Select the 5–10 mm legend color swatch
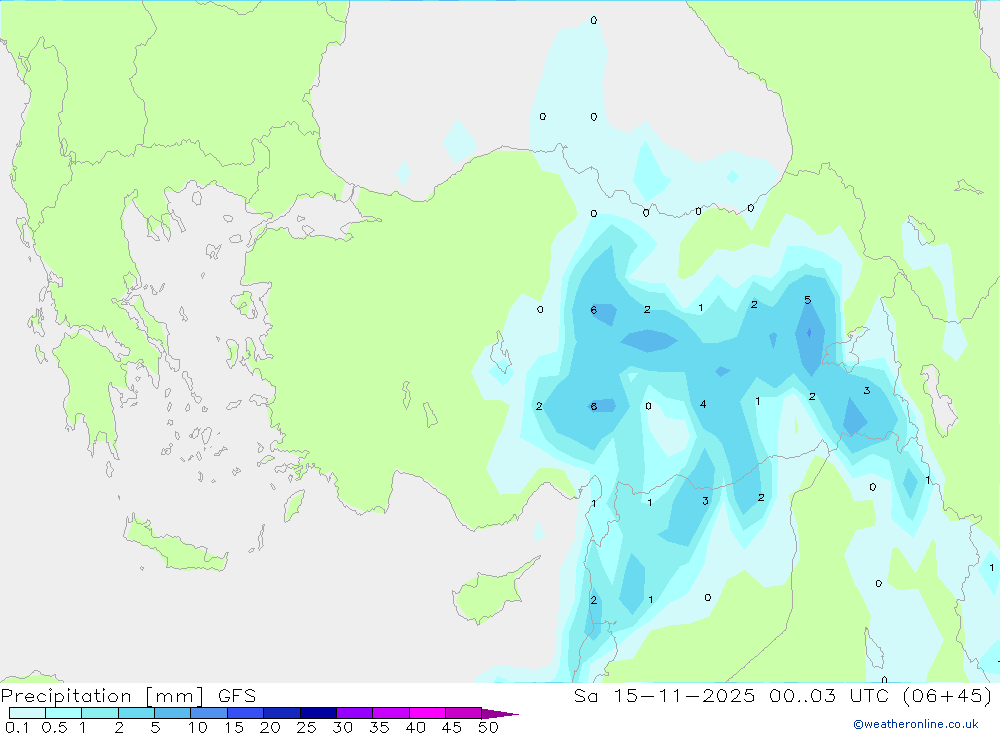The width and height of the screenshot is (1000, 733). coord(173,713)
